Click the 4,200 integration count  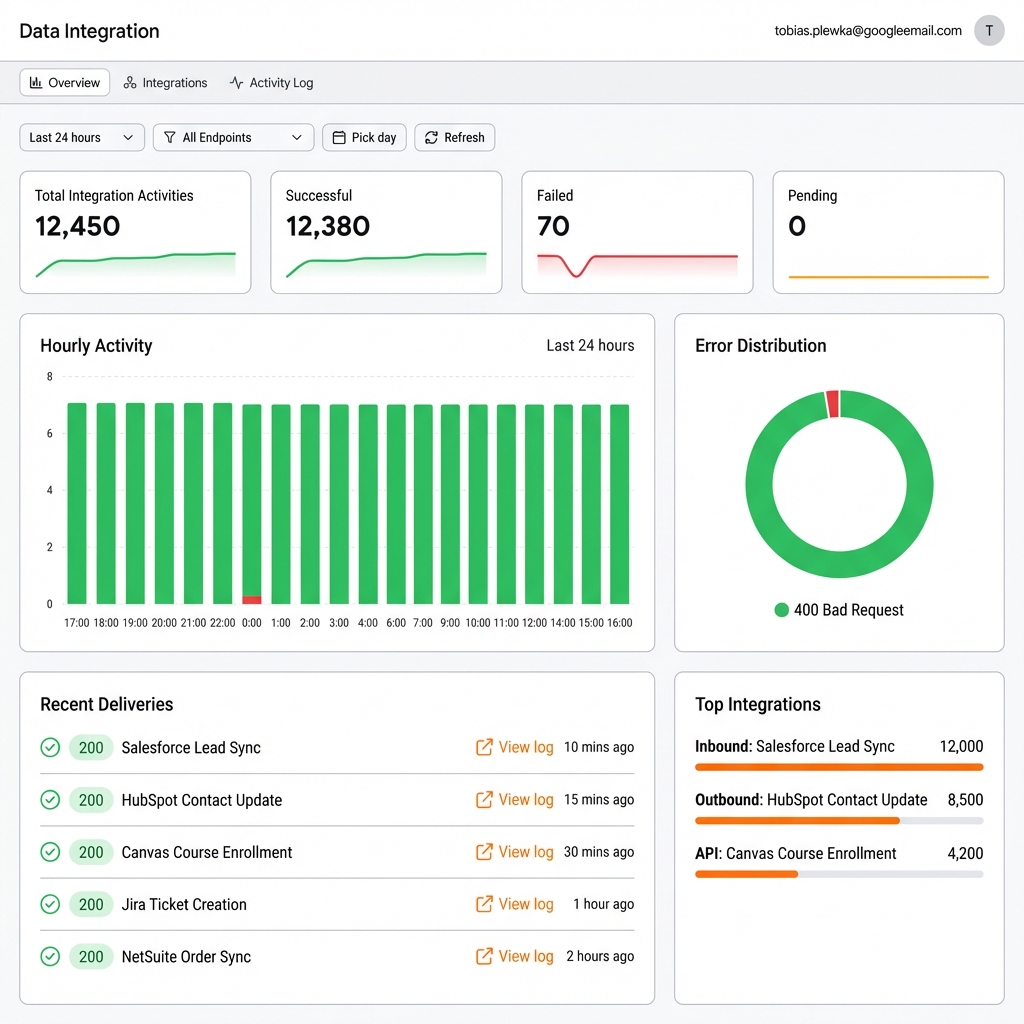coord(965,854)
